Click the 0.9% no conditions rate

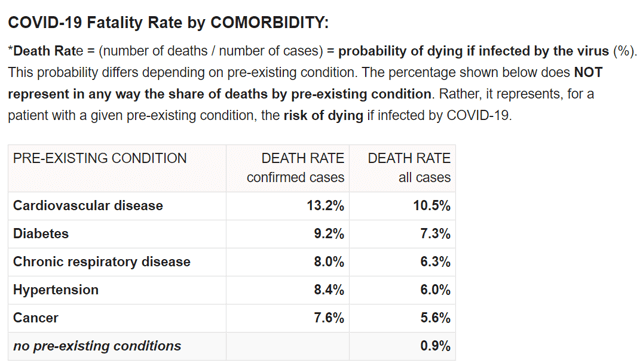click(x=436, y=346)
